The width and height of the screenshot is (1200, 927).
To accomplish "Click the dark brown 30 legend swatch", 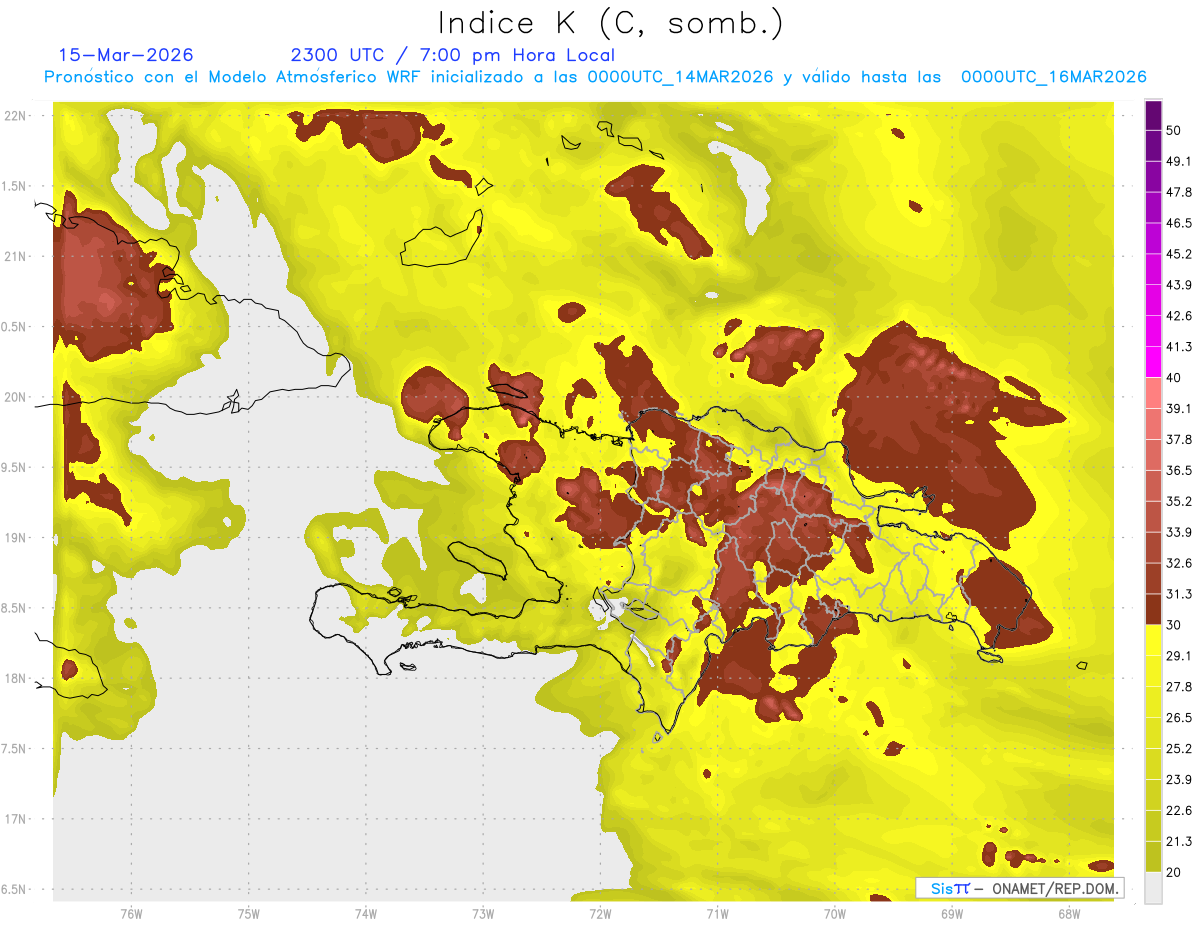I will (x=1153, y=609).
